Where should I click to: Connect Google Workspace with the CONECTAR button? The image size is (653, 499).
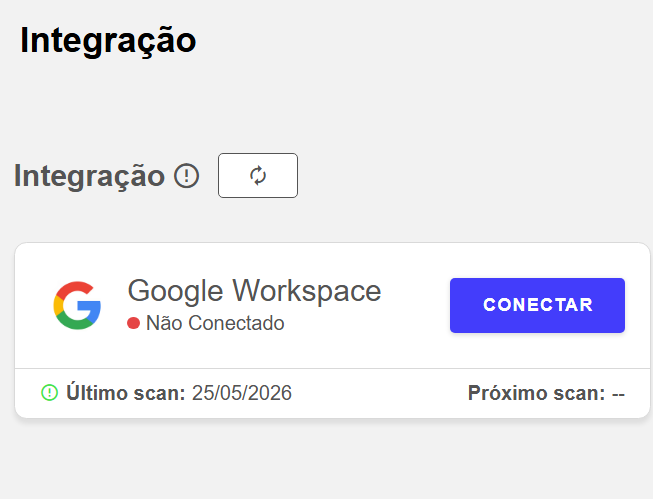click(x=537, y=305)
